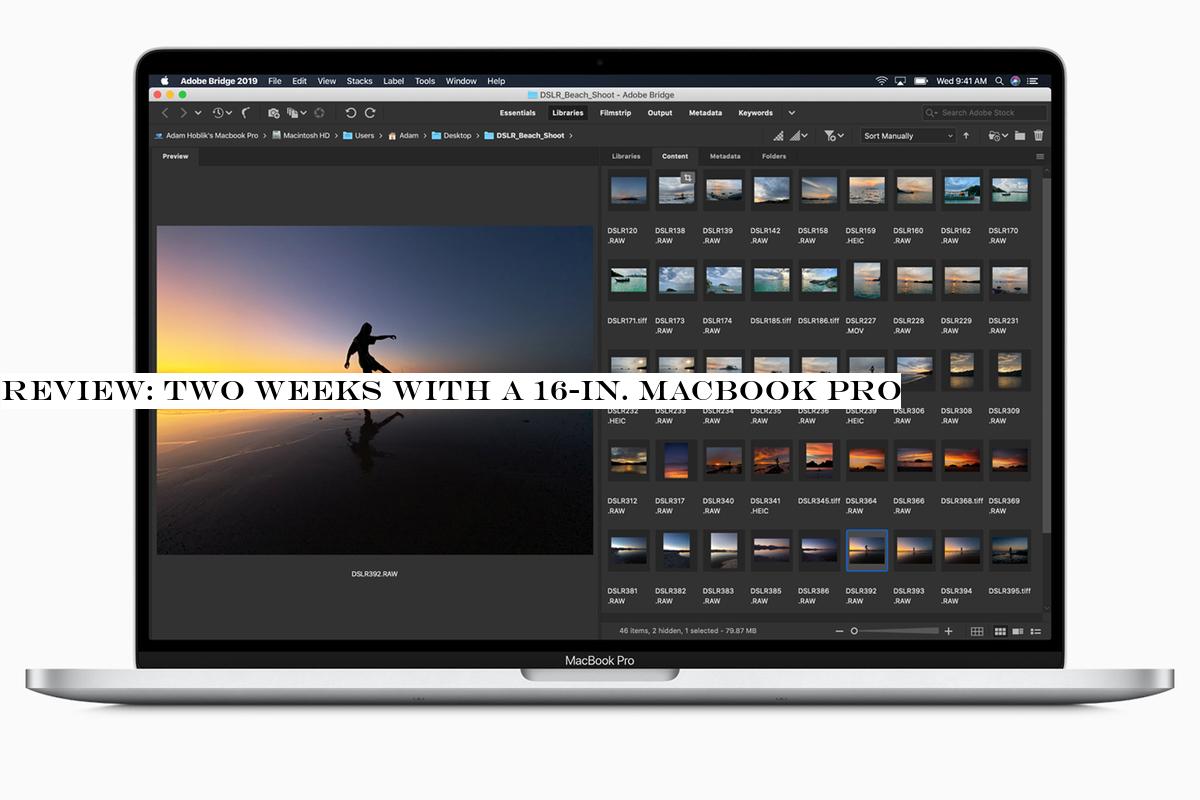This screenshot has width=1200, height=800.
Task: Select the DSLR120 thumbnail
Action: click(x=628, y=190)
